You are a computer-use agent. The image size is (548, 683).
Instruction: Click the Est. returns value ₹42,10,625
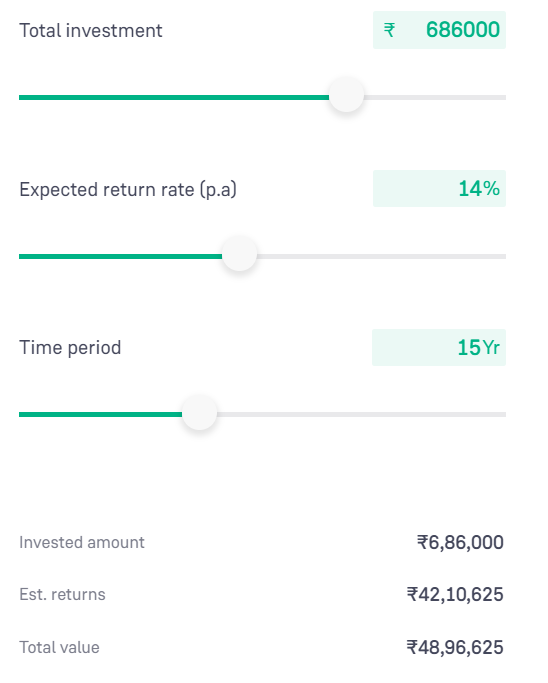pos(455,595)
